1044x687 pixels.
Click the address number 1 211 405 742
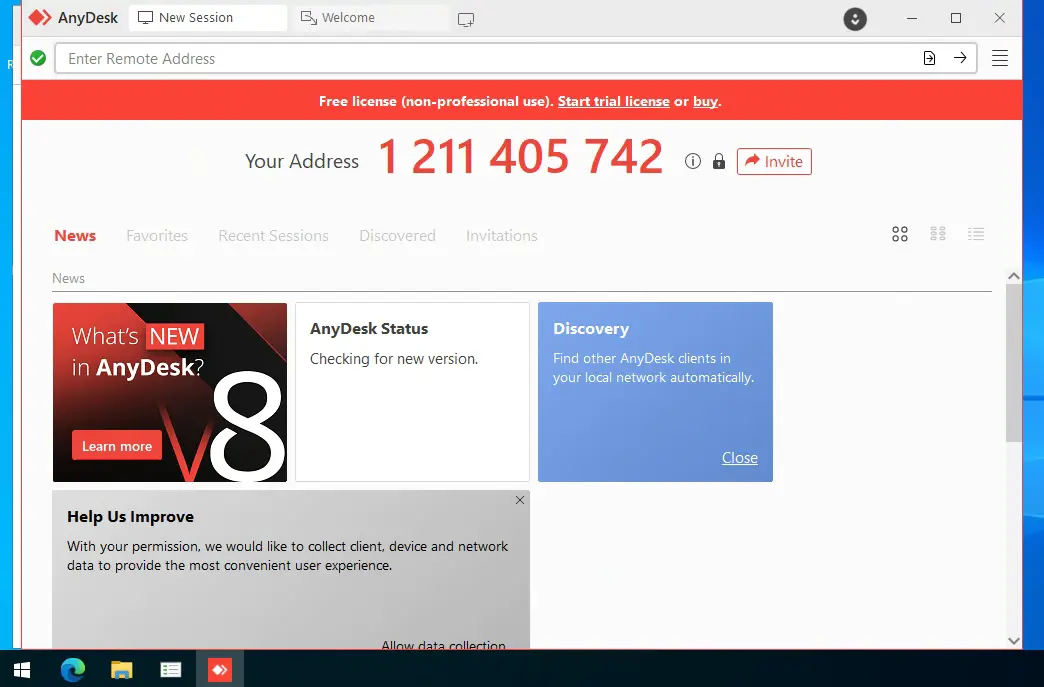click(x=521, y=158)
